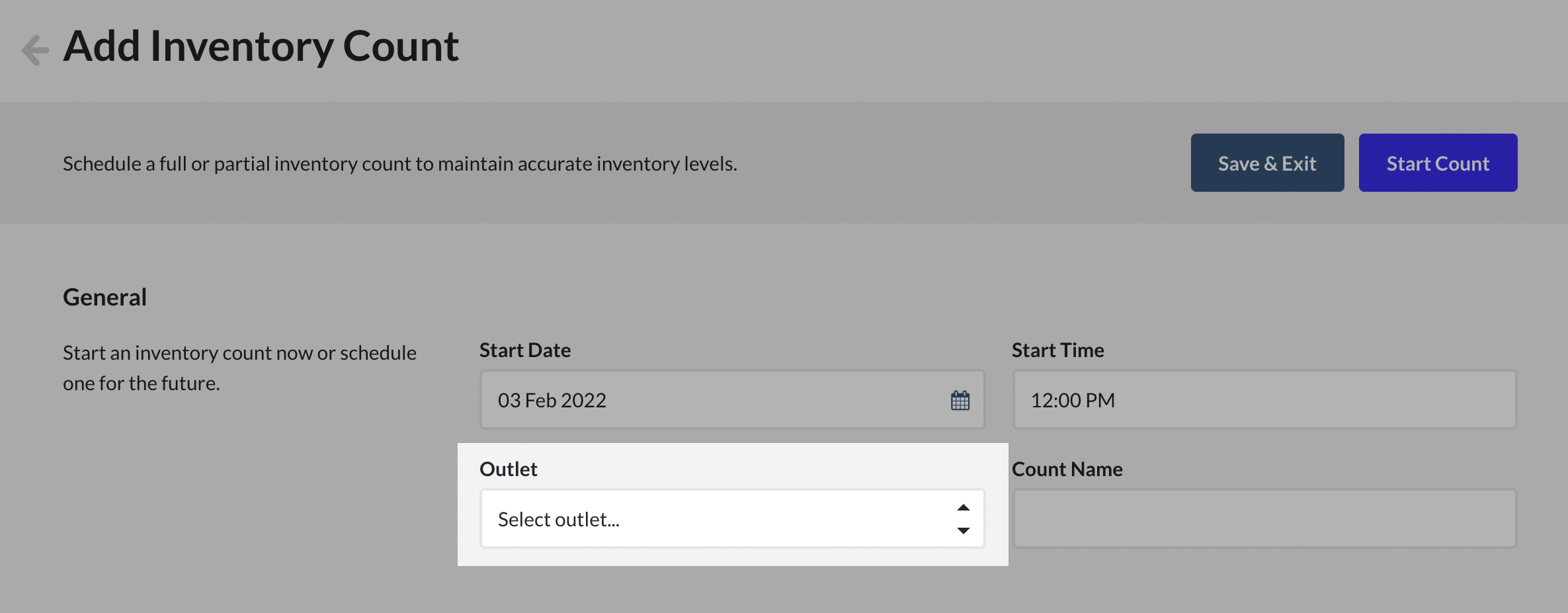Viewport: 1568px width, 613px height.
Task: Click the Outlet dropdown up arrow
Action: (964, 508)
